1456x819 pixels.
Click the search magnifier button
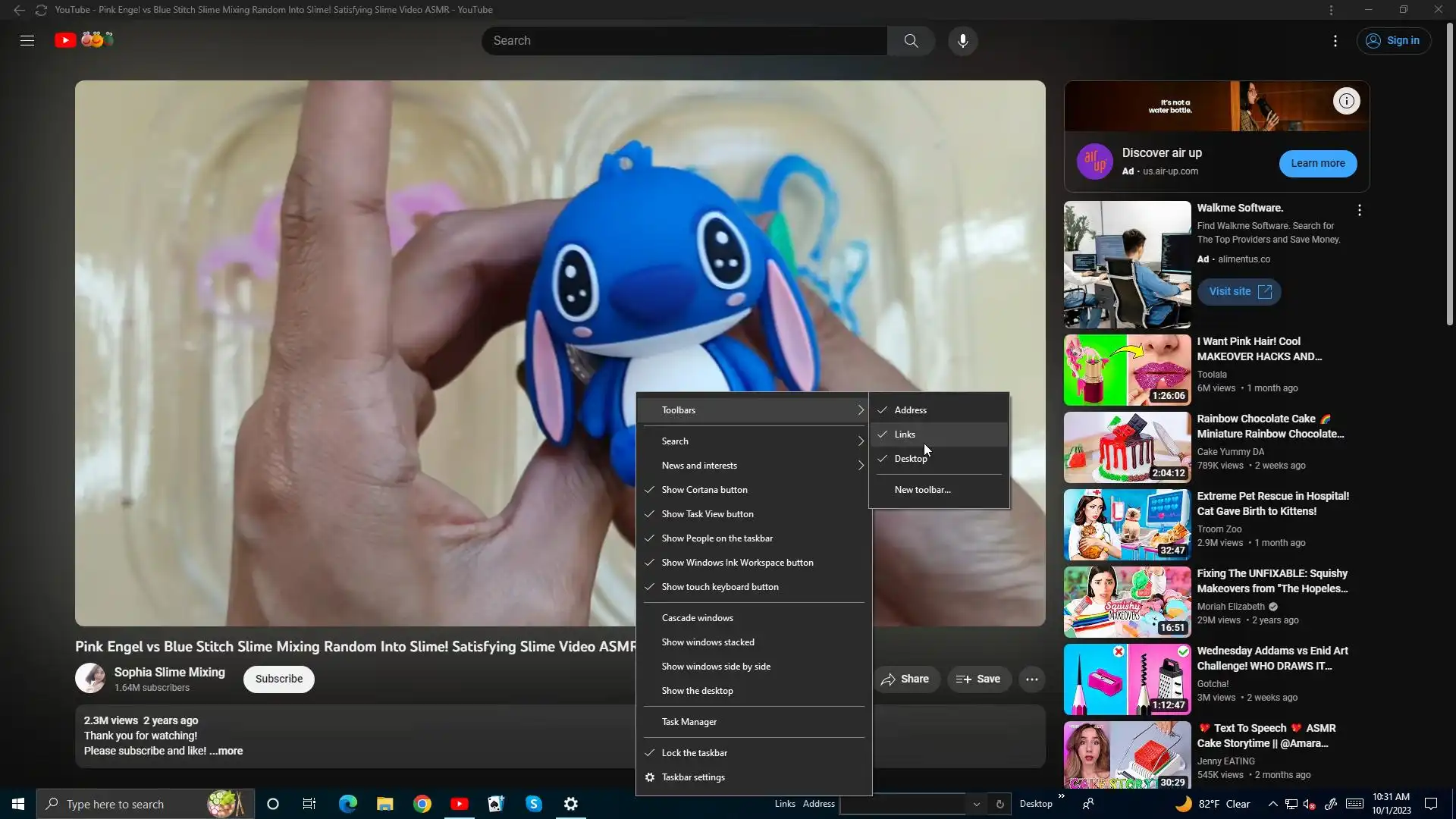point(911,41)
